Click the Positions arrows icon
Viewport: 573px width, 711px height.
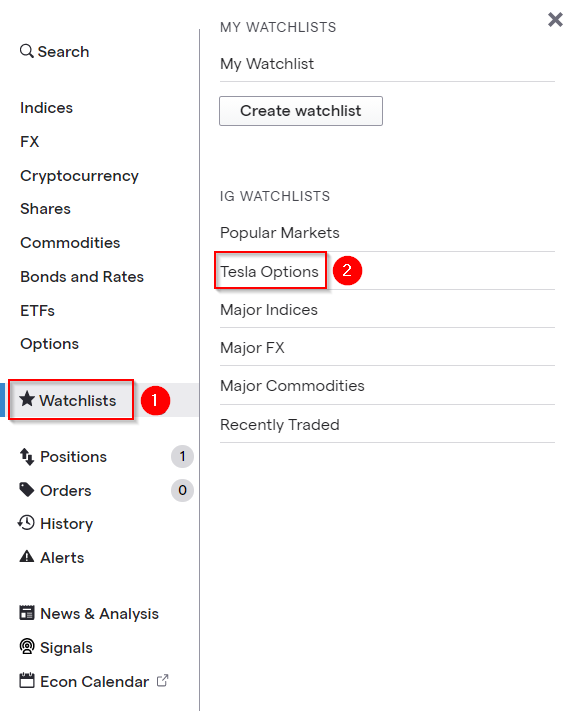pos(27,457)
